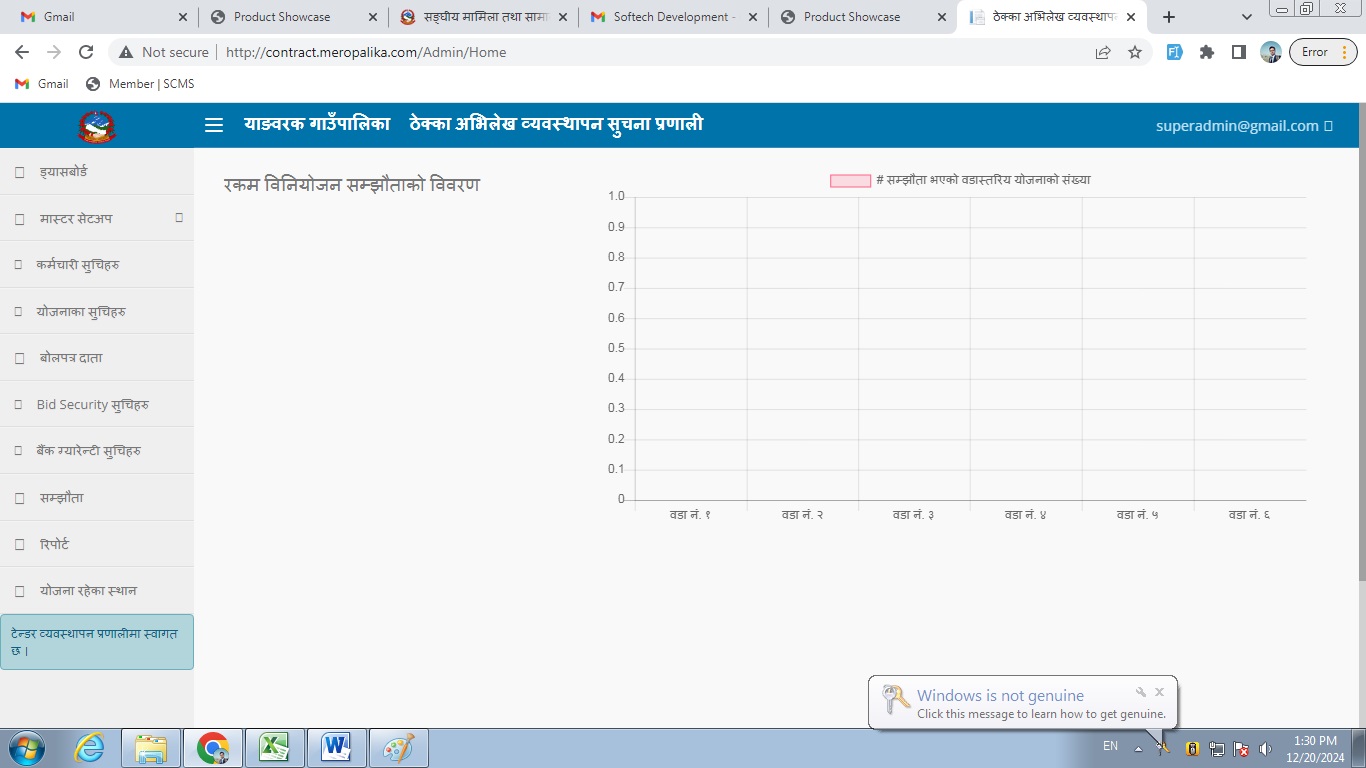Open the superadmin@gmail.com user dropdown
This screenshot has width=1366, height=768.
(1244, 126)
